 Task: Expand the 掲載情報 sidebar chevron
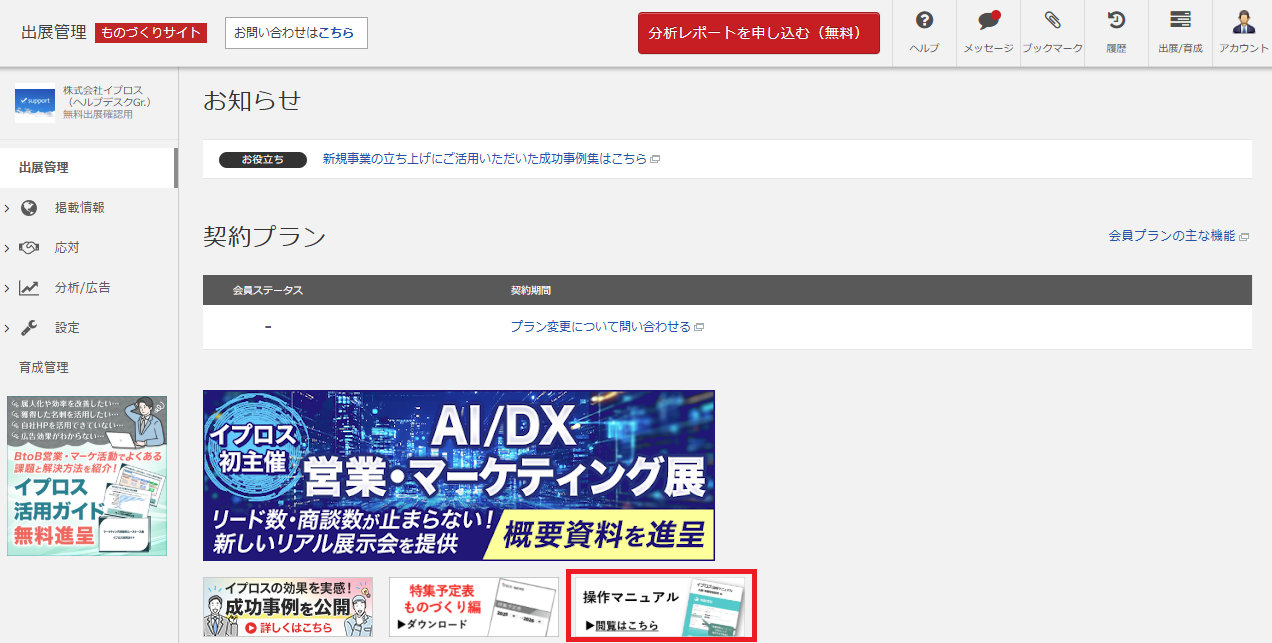coord(7,208)
